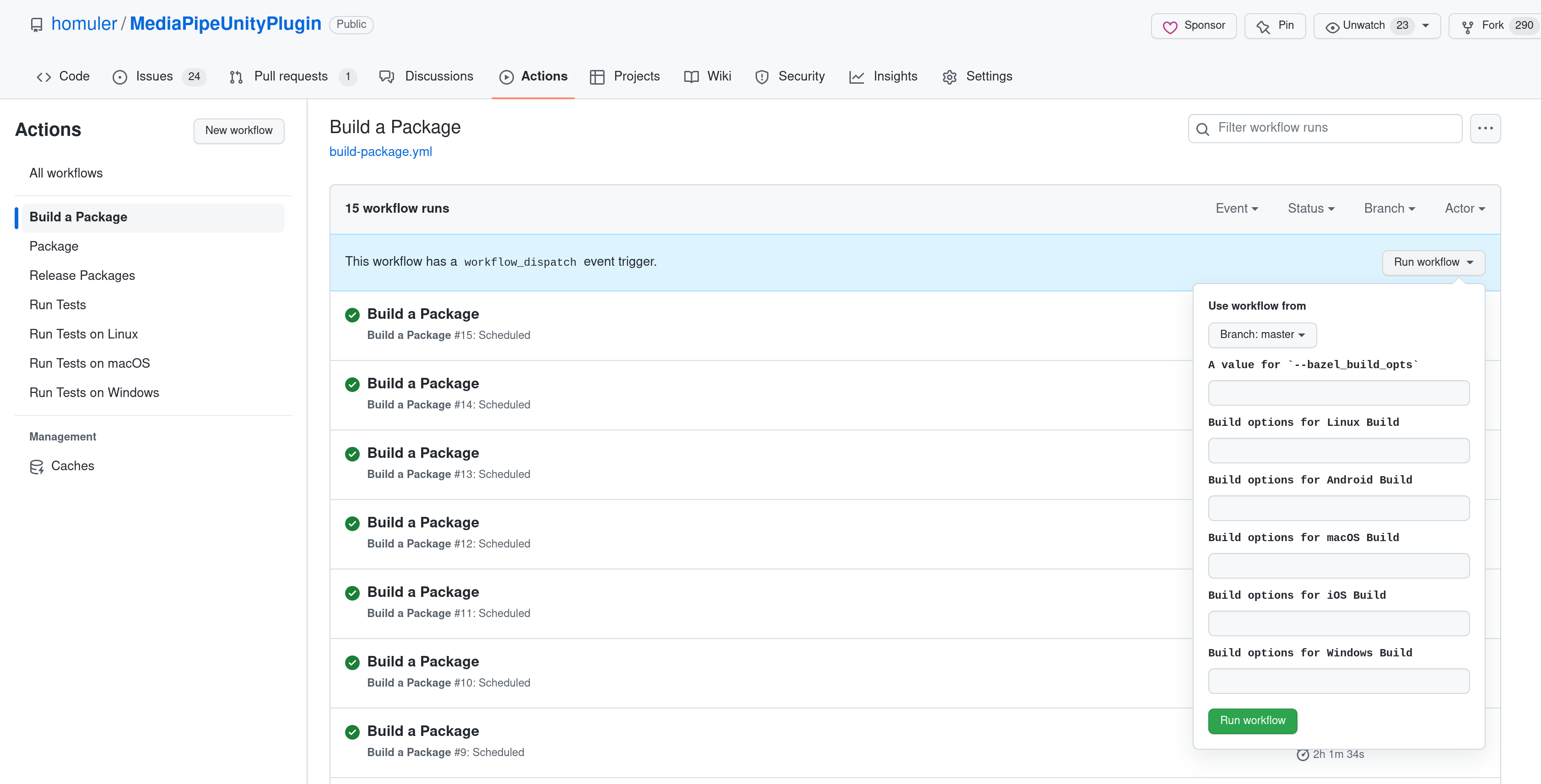This screenshot has height=784, width=1541.
Task: Click the search magnifier in the filter box
Action: point(1203,129)
